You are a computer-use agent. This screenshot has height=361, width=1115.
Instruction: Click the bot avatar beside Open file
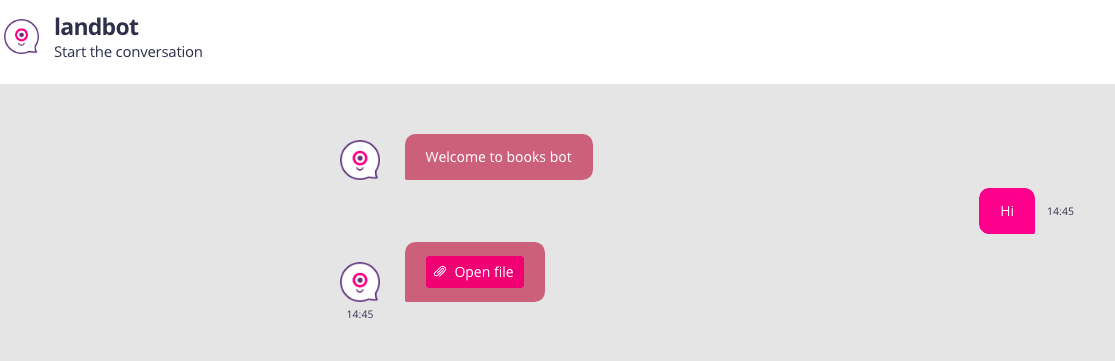(x=360, y=281)
